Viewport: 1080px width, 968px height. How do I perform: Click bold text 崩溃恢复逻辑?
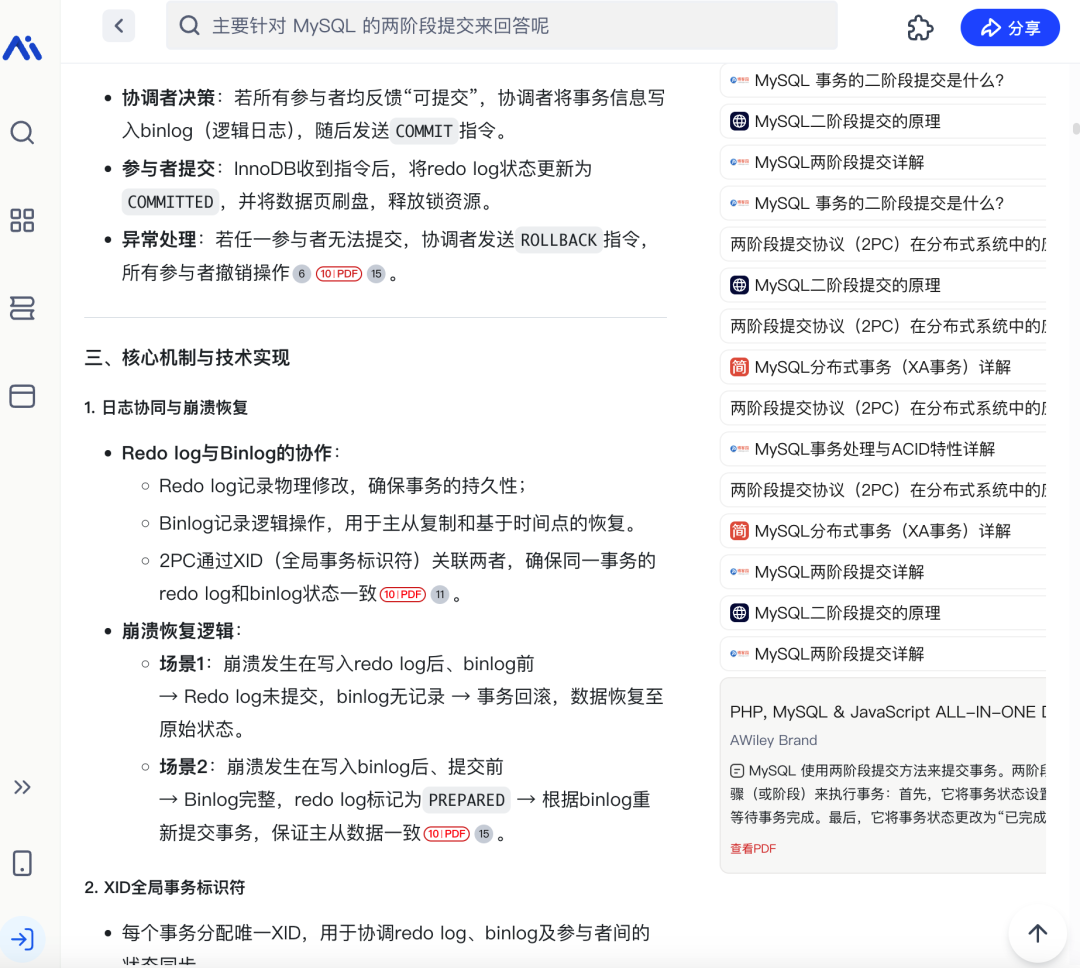178,631
